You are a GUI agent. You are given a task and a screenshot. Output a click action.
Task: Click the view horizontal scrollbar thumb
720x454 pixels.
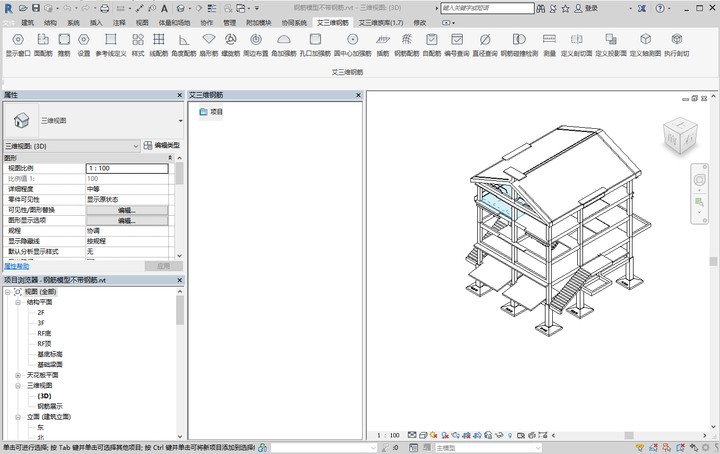629,435
